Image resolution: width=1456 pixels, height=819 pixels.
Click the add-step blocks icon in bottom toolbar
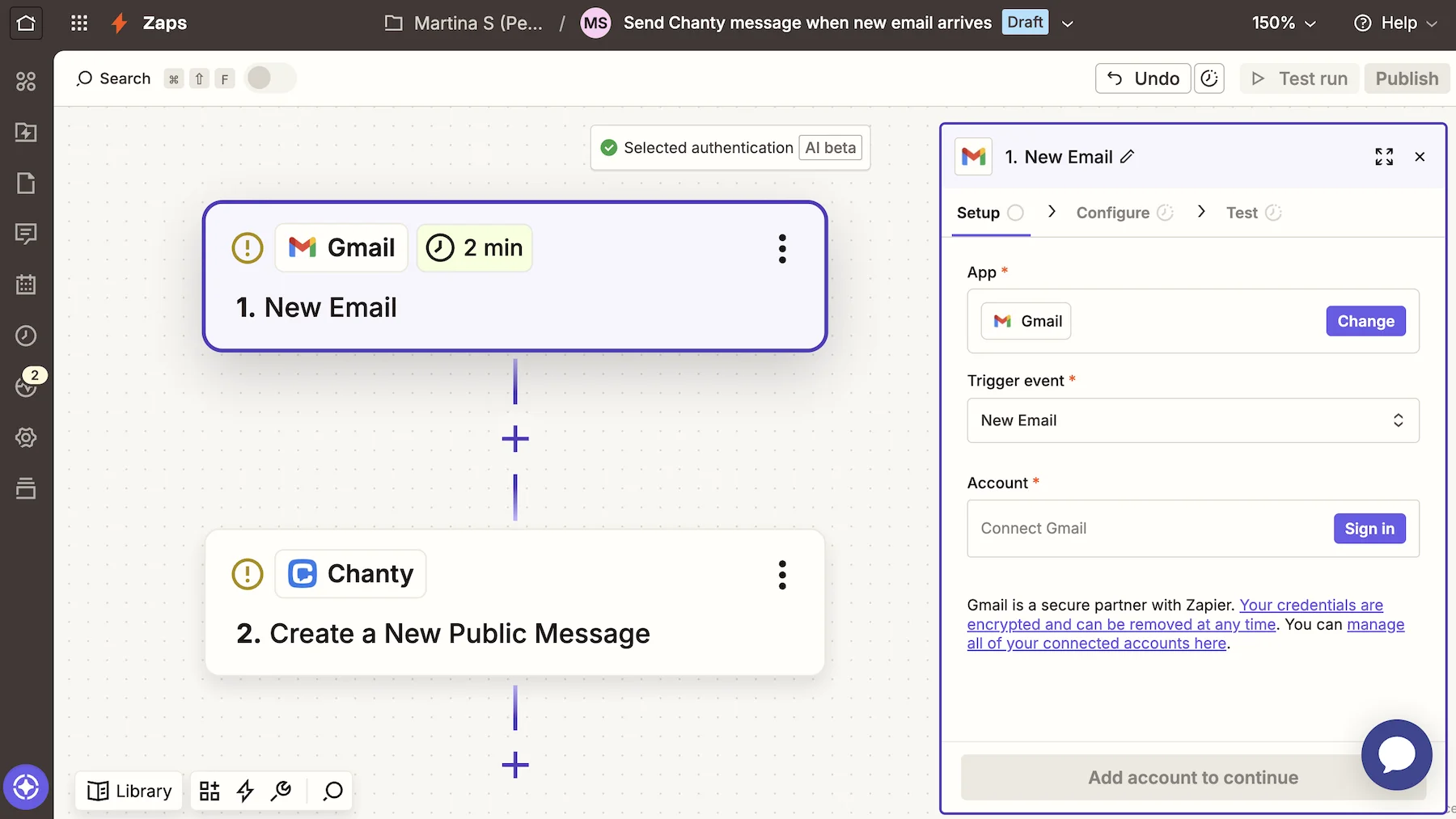pos(210,791)
